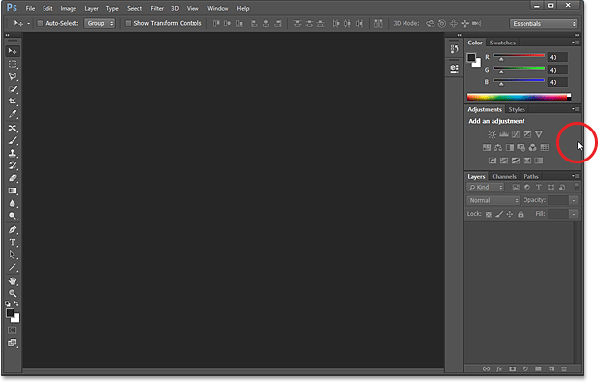Select the Spot Healing Brush tool
This screenshot has width=600, height=382.
12,128
